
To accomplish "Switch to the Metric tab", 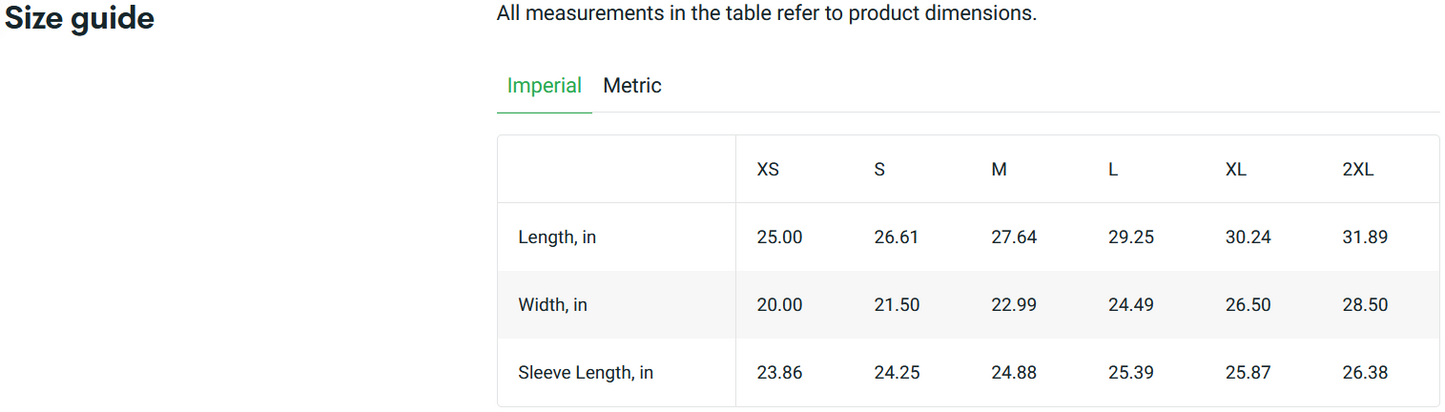I will tap(632, 86).
